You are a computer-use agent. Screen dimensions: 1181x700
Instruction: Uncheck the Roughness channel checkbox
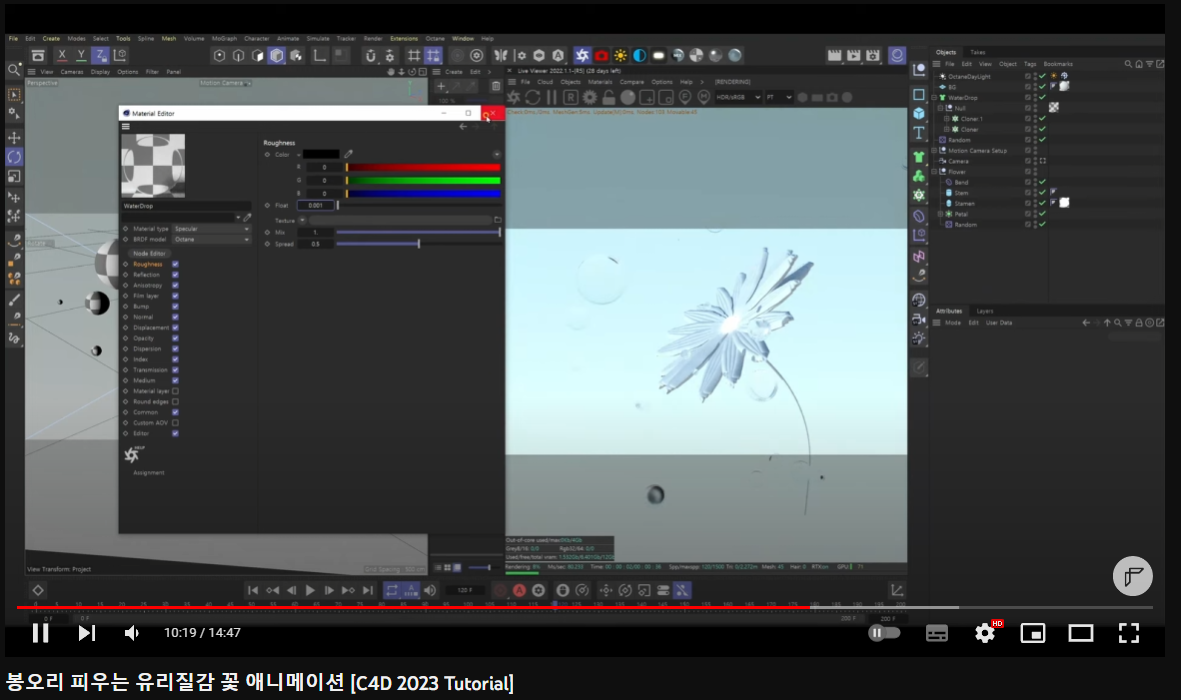[175, 264]
